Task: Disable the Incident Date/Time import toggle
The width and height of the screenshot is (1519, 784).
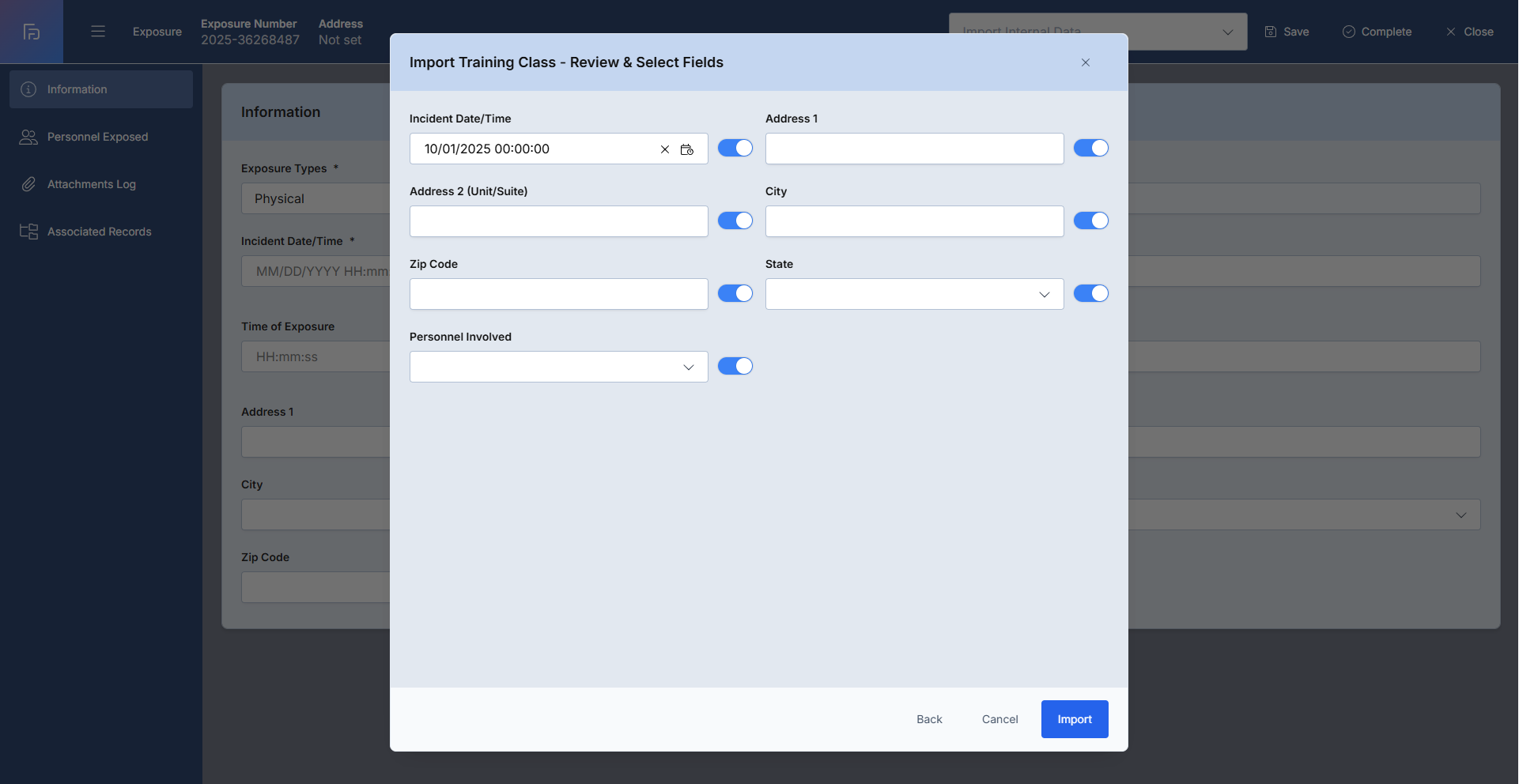Action: [735, 148]
